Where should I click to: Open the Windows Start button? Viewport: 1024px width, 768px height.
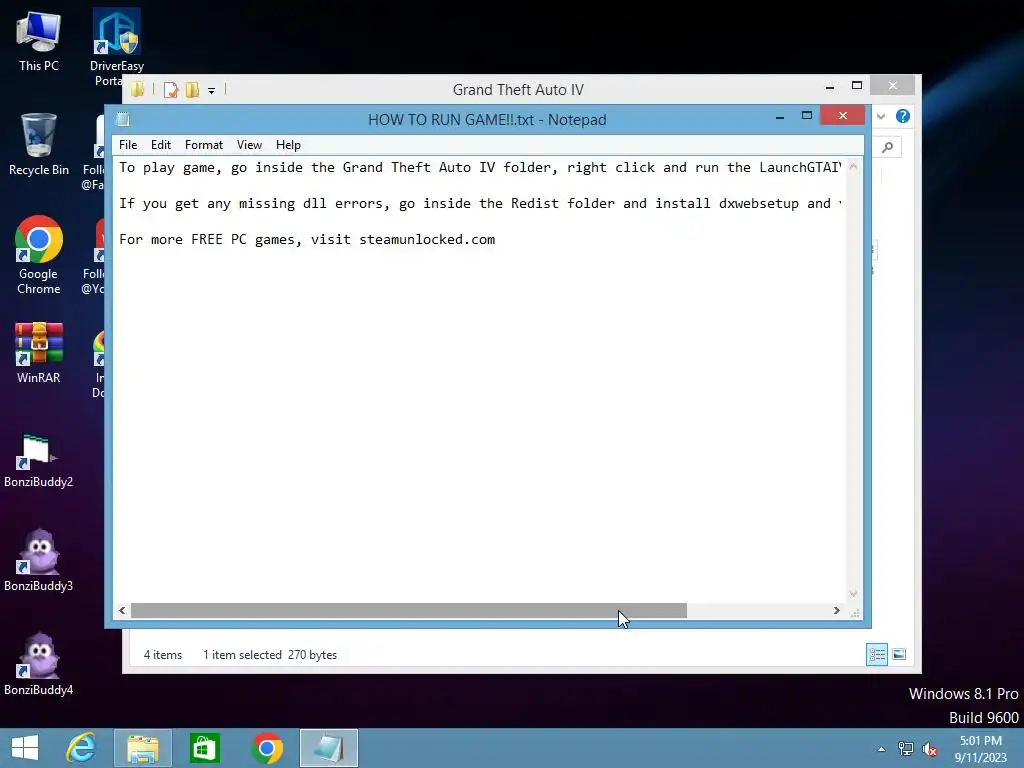pos(25,748)
